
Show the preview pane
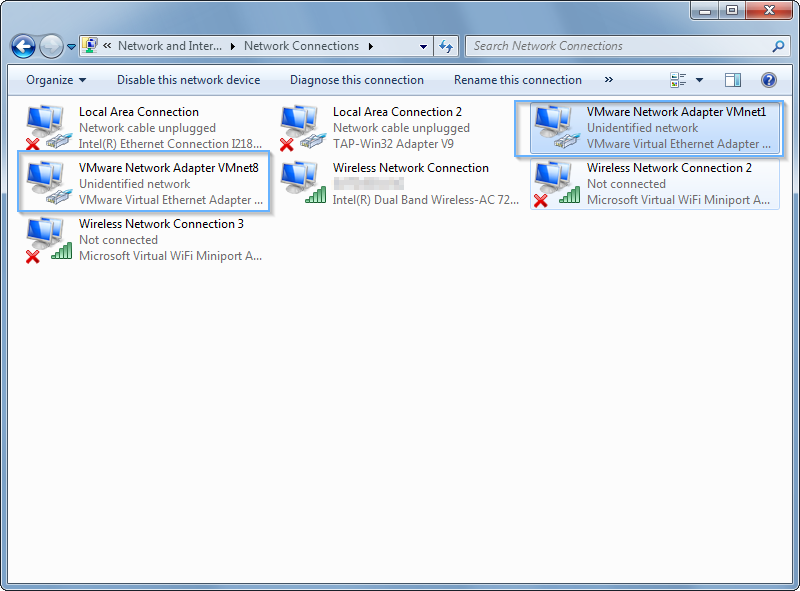point(732,80)
